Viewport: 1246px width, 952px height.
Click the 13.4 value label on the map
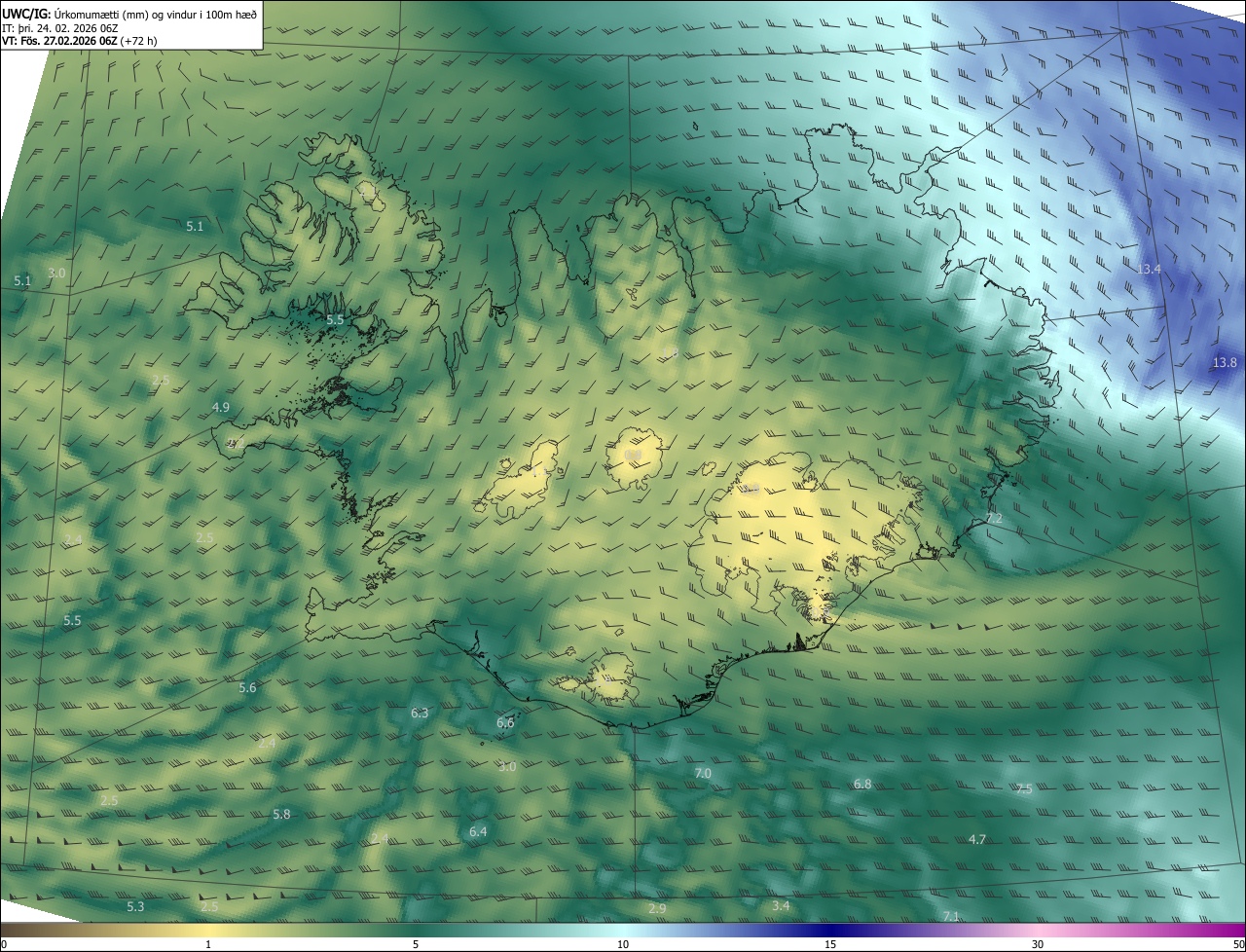pos(1150,269)
